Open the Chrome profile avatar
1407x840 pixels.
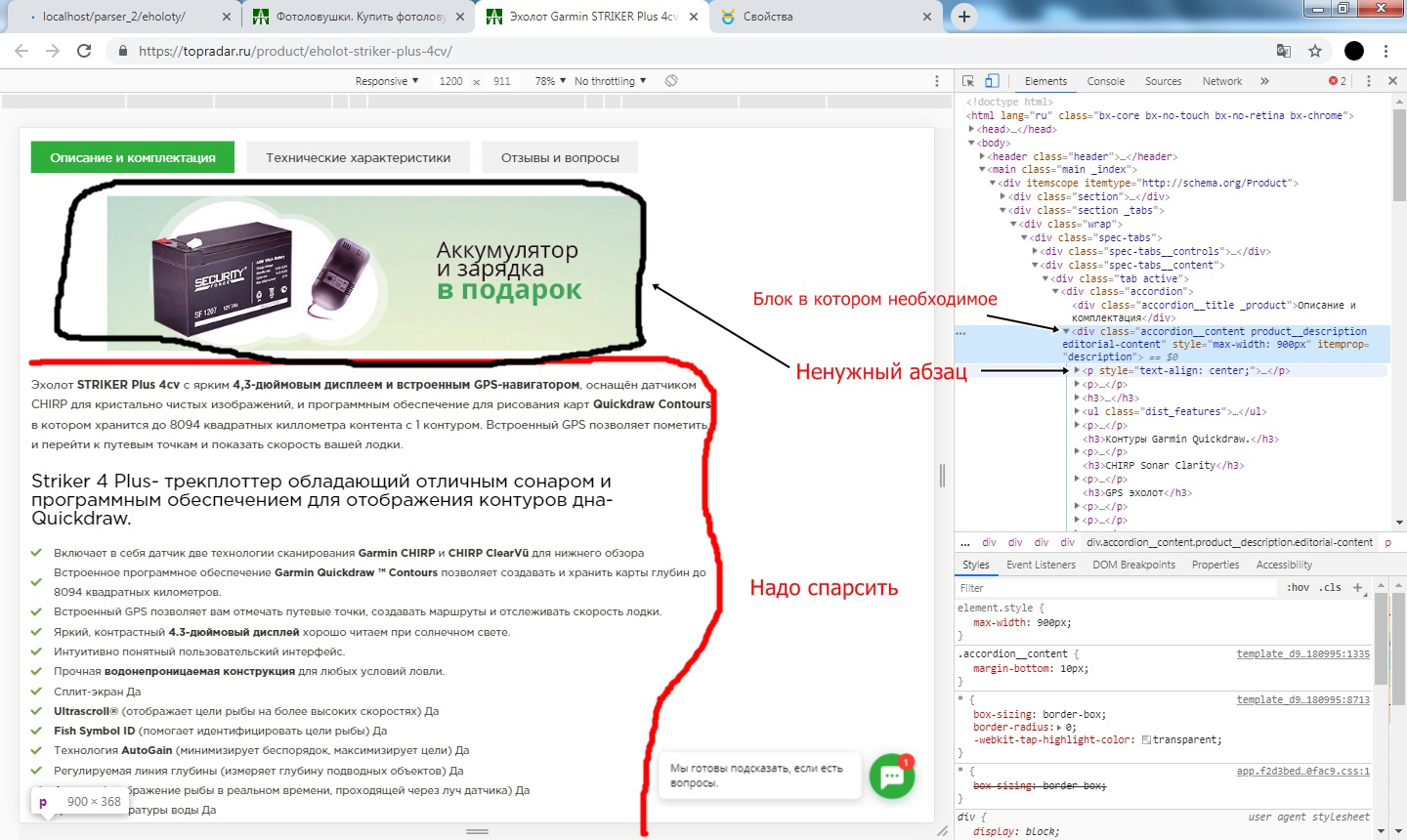coord(1354,51)
